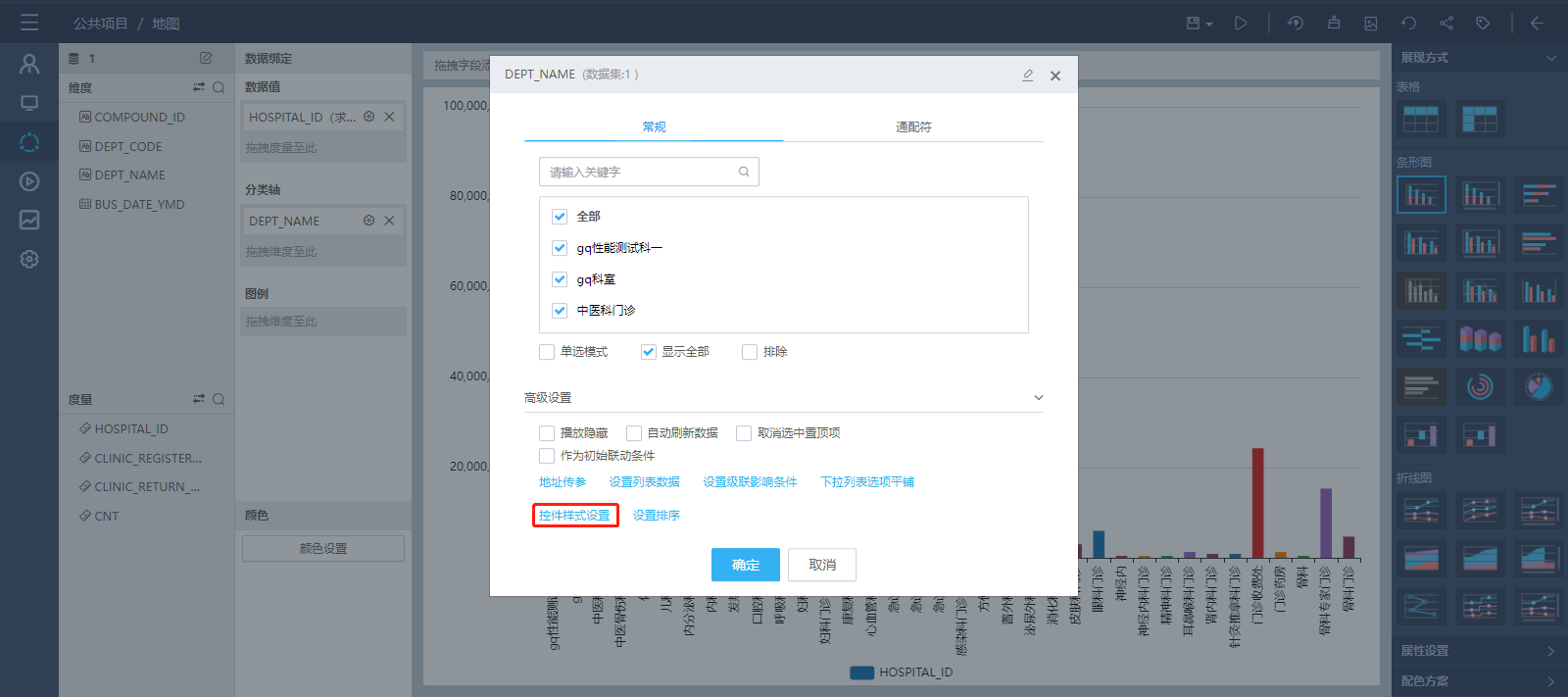The image size is (1568, 697).
Task: Search measures with magnifier icon
Action: point(219,399)
